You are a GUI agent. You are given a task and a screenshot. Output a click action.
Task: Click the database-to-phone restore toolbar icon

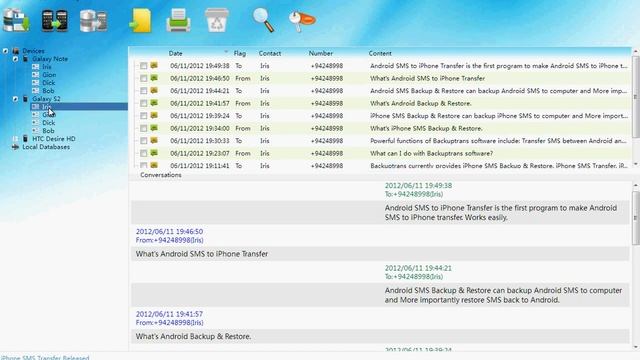click(93, 20)
